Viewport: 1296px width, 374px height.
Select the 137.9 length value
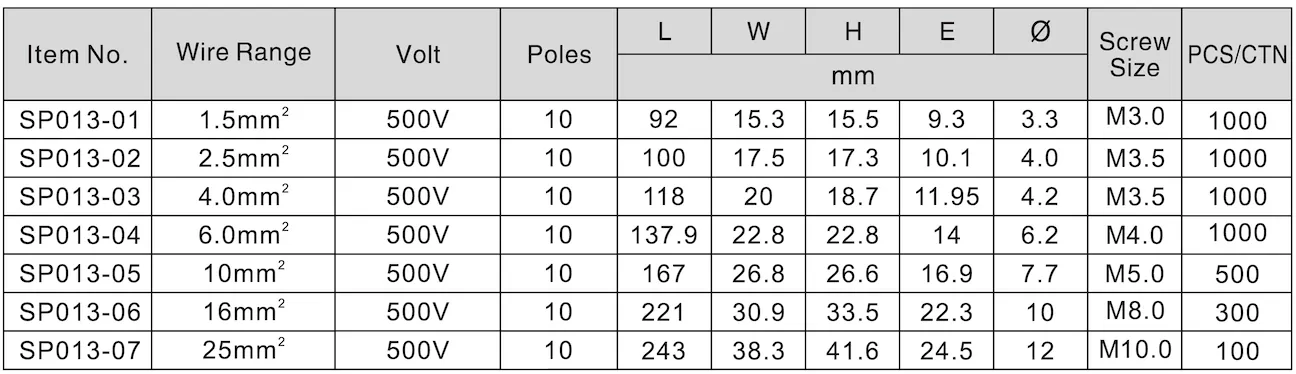pyautogui.click(x=664, y=236)
